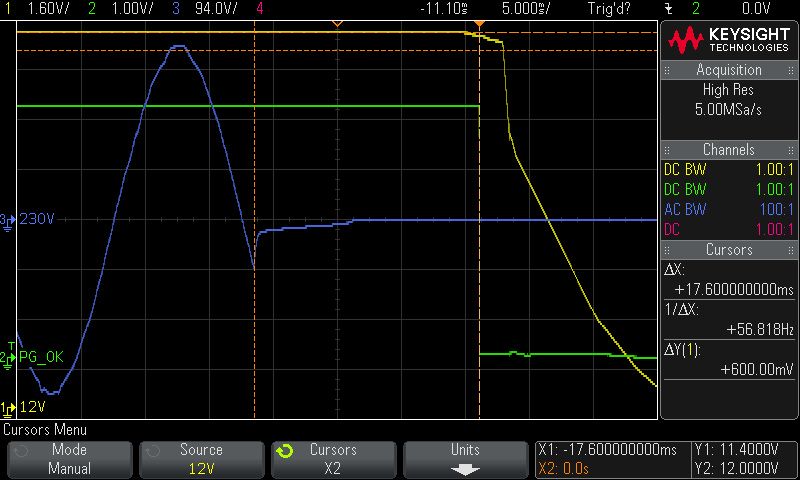Toggle channel 4 indicator in the top bar

click(260, 8)
